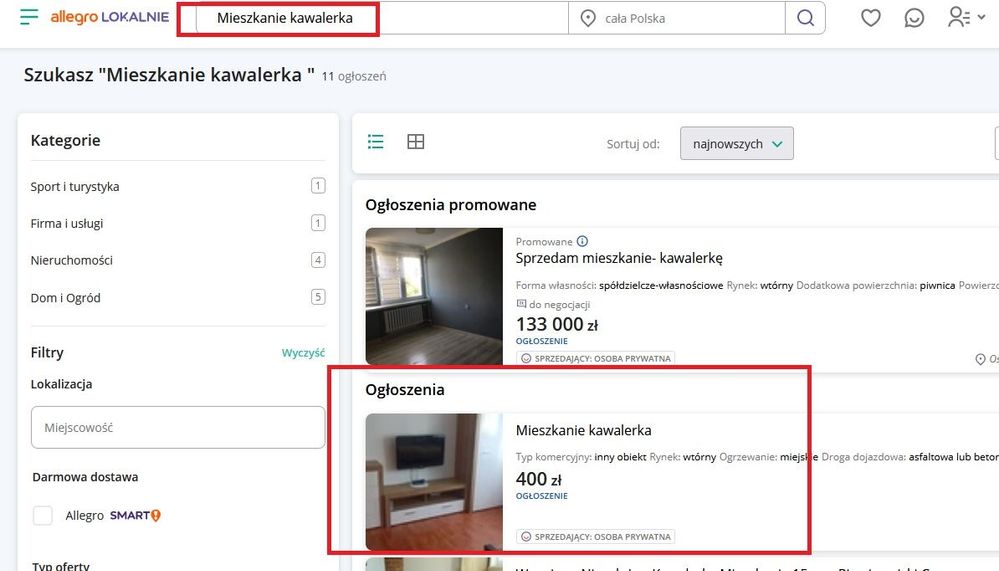Viewport: 999px width, 571px height.
Task: Show info about Promowane listings
Action: (582, 241)
